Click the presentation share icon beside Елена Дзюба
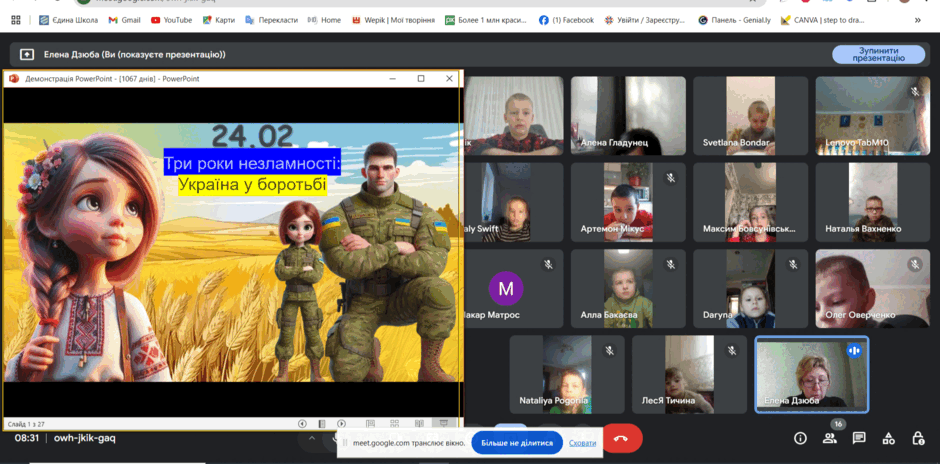The image size is (940, 464). click(x=27, y=55)
